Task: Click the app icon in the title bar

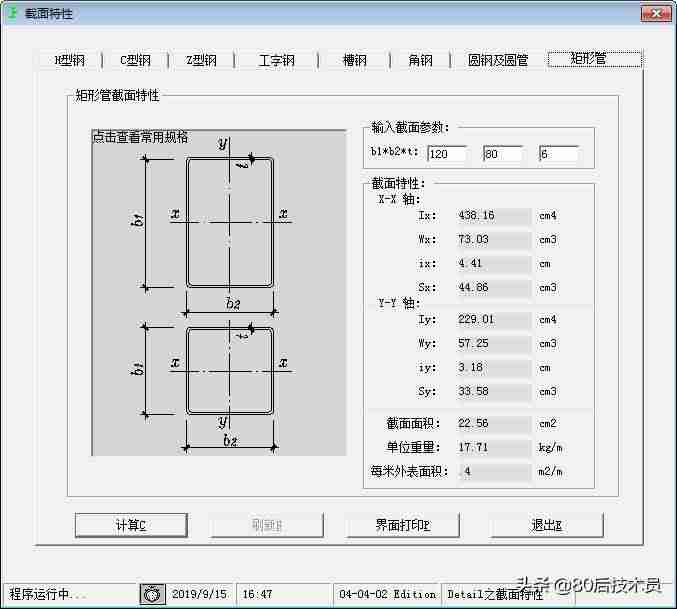Action: [x=13, y=13]
